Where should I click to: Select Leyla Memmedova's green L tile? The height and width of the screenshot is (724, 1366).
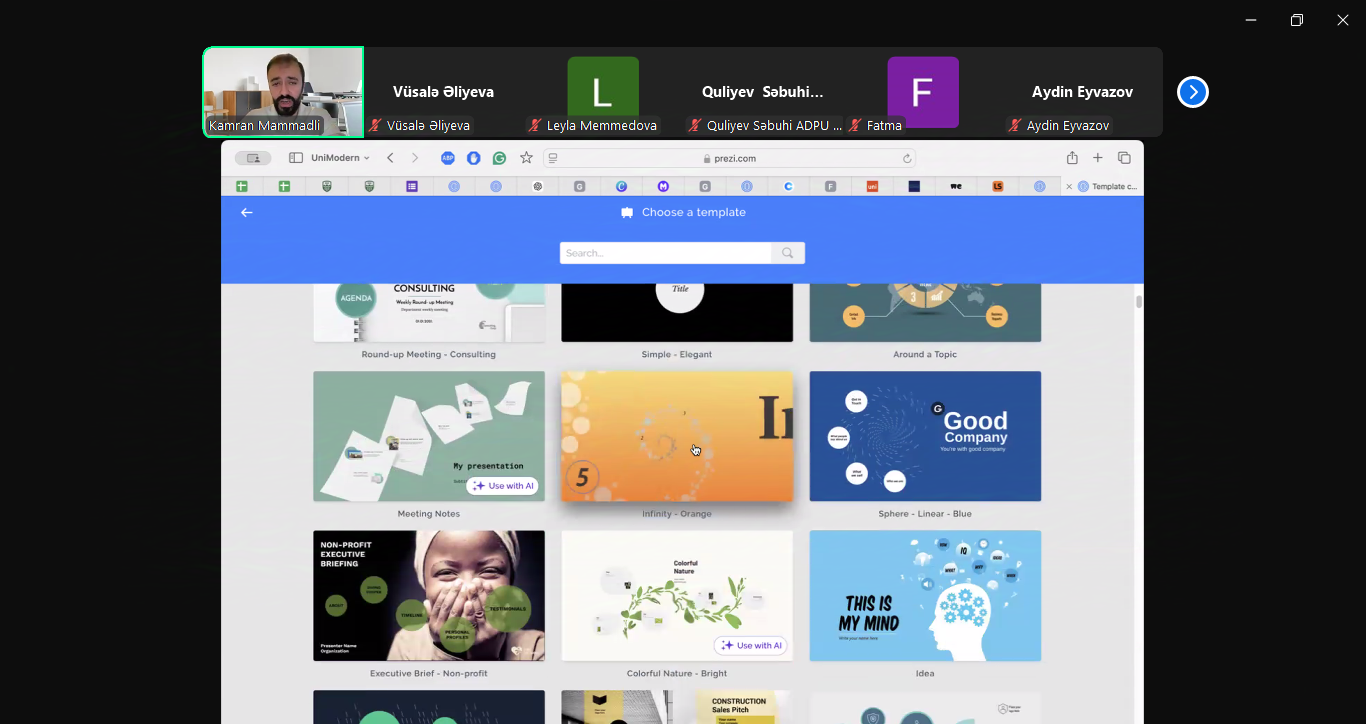click(x=603, y=91)
